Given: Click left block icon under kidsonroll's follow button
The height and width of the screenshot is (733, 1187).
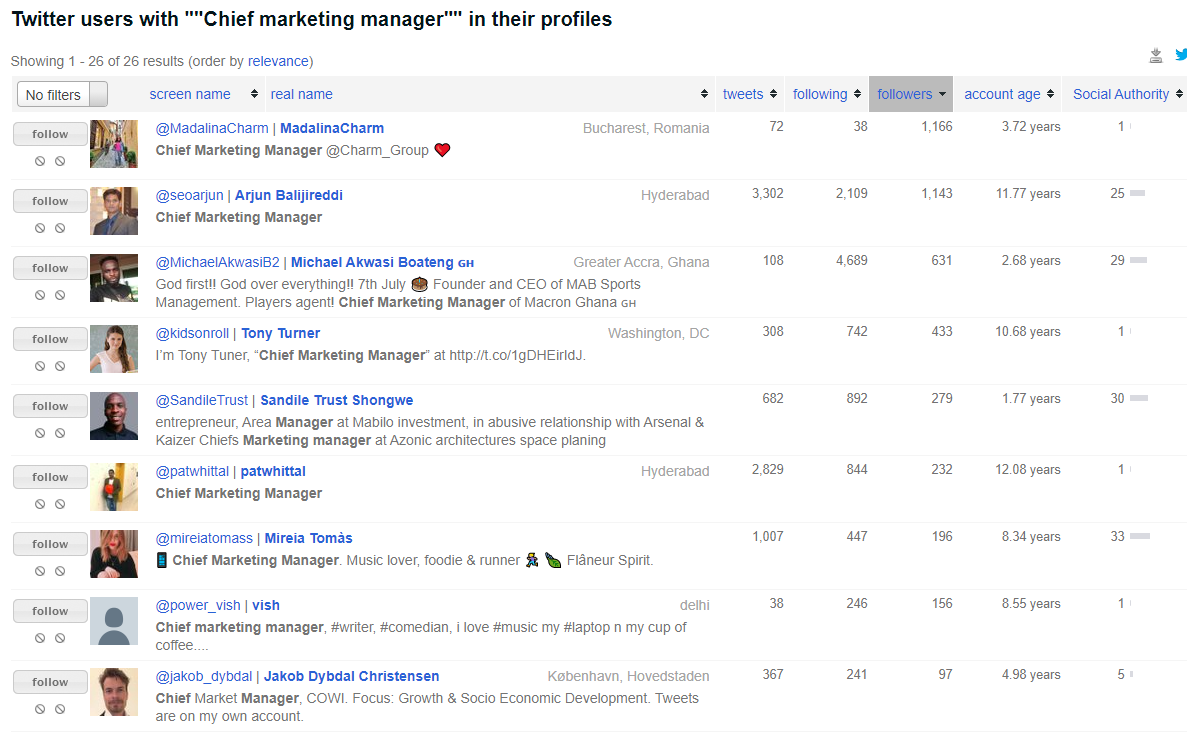Looking at the screenshot, I should pos(40,366).
